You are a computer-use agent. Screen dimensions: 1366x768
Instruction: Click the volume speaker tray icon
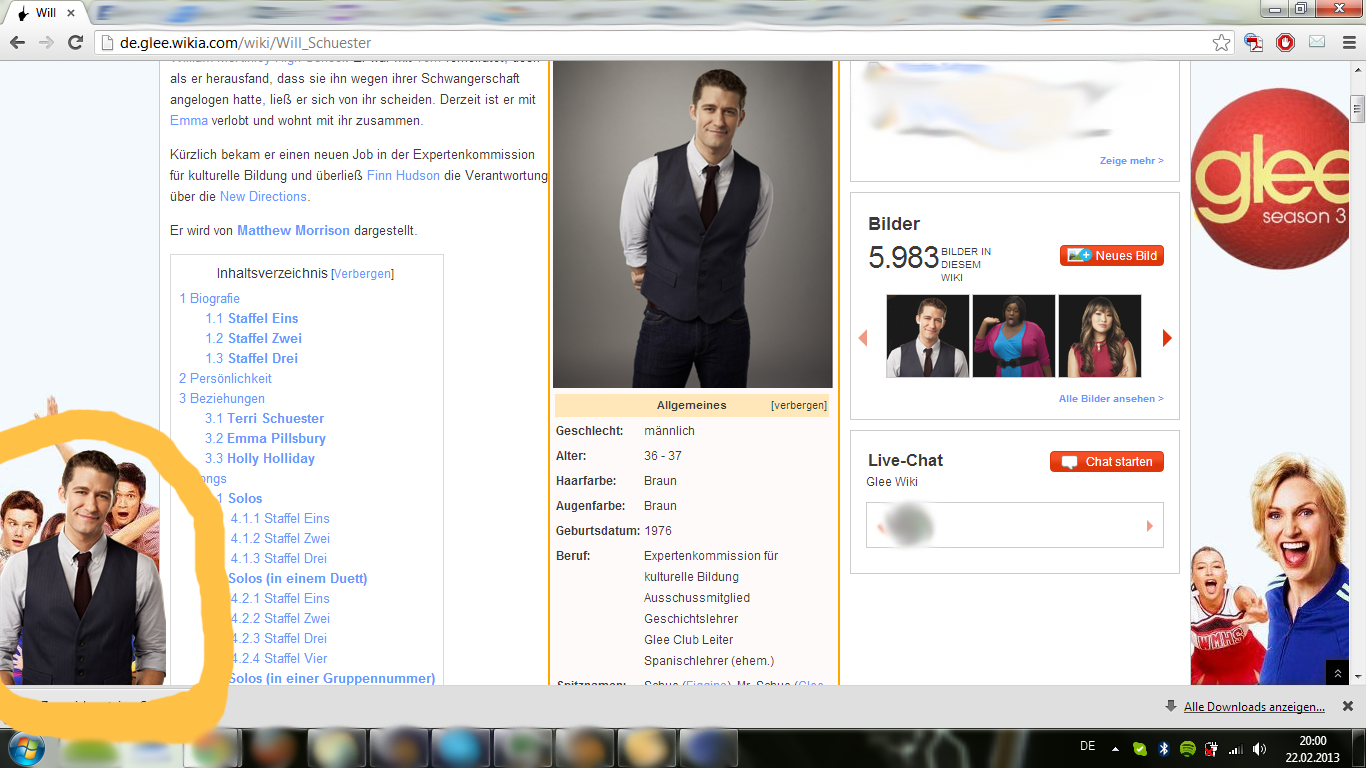(1259, 748)
